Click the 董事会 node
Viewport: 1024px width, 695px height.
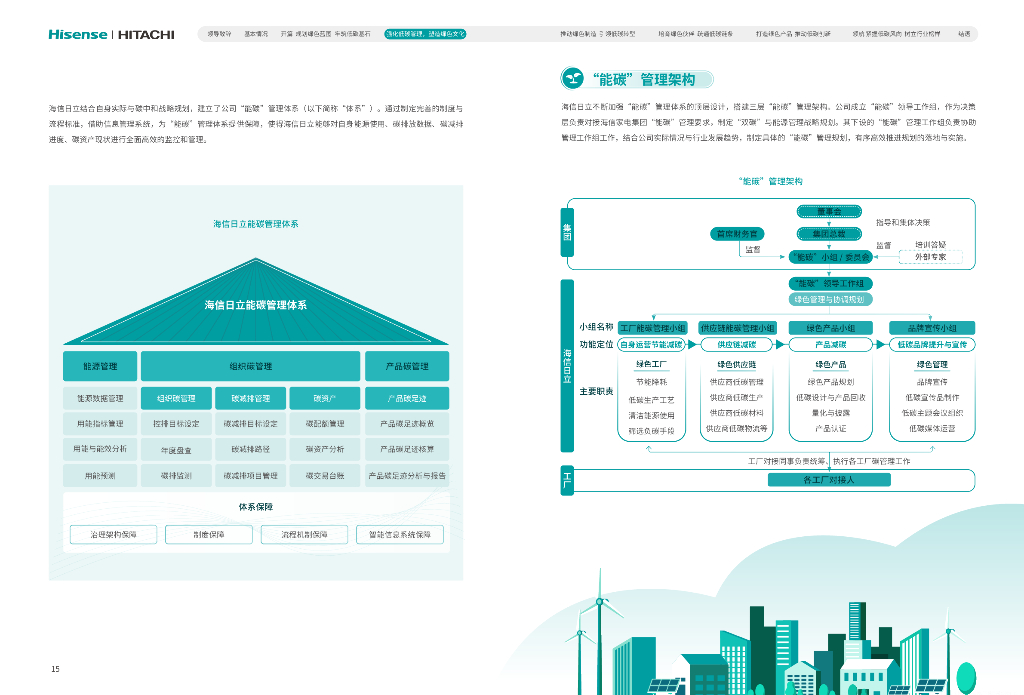coord(829,212)
